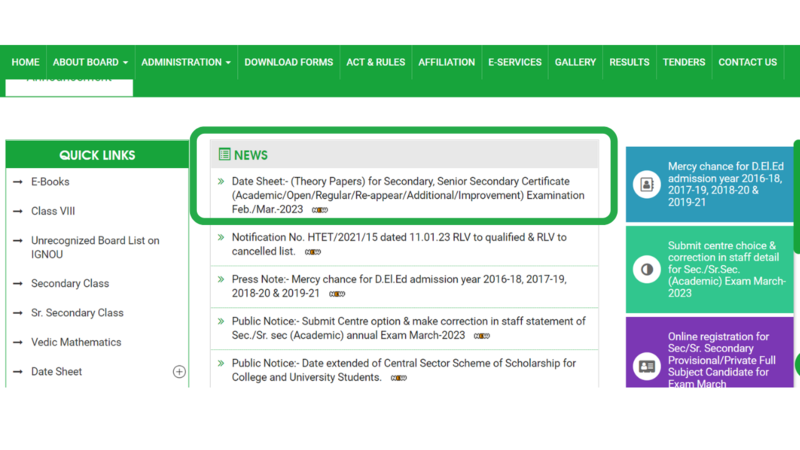The image size is (800, 450).
Task: Click the arrow icon beside E-Books
Action: click(18, 182)
